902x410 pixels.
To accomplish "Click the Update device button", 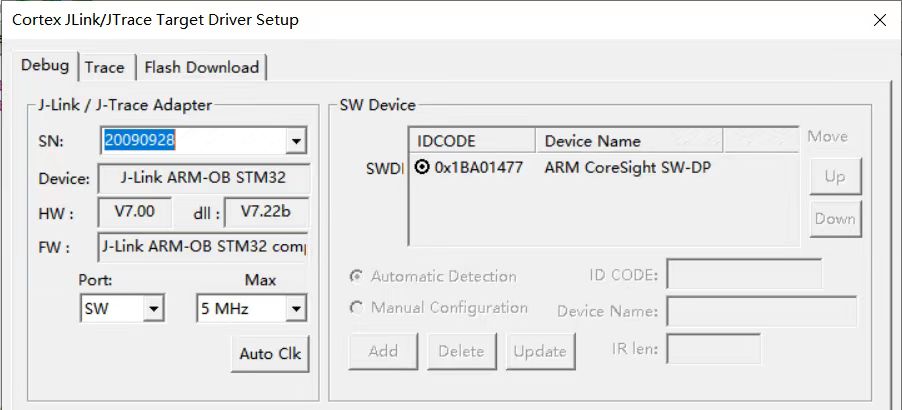I will [540, 351].
